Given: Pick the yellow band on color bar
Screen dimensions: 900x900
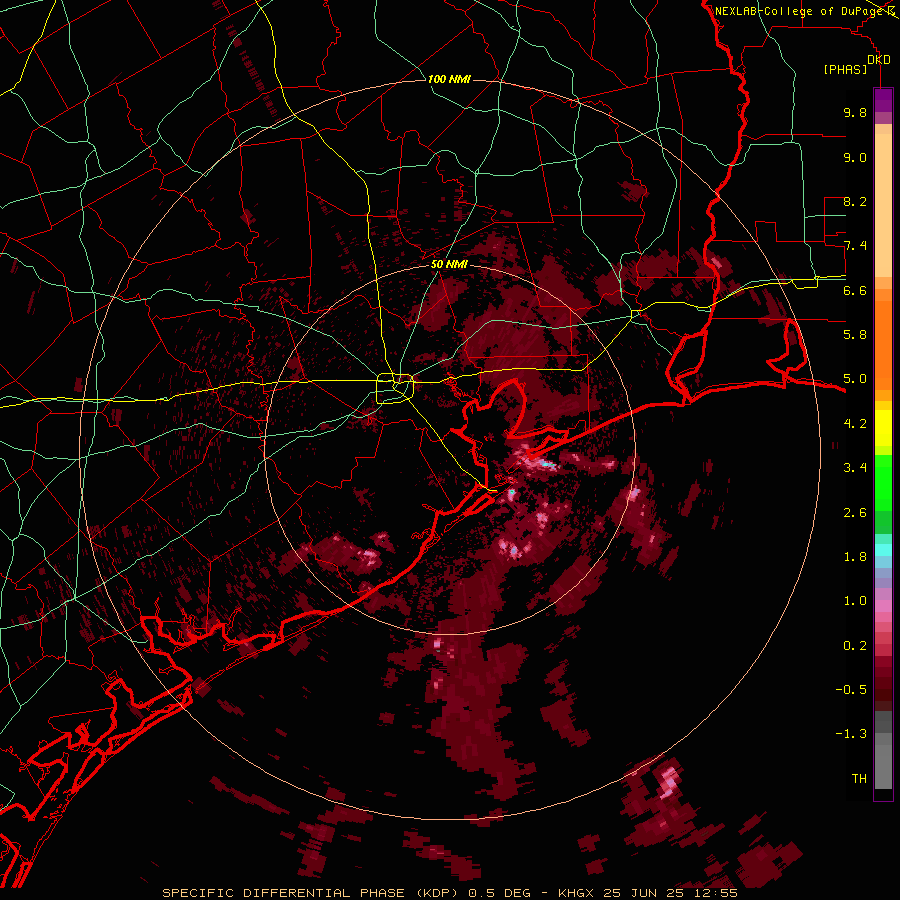Looking at the screenshot, I should 883,428.
